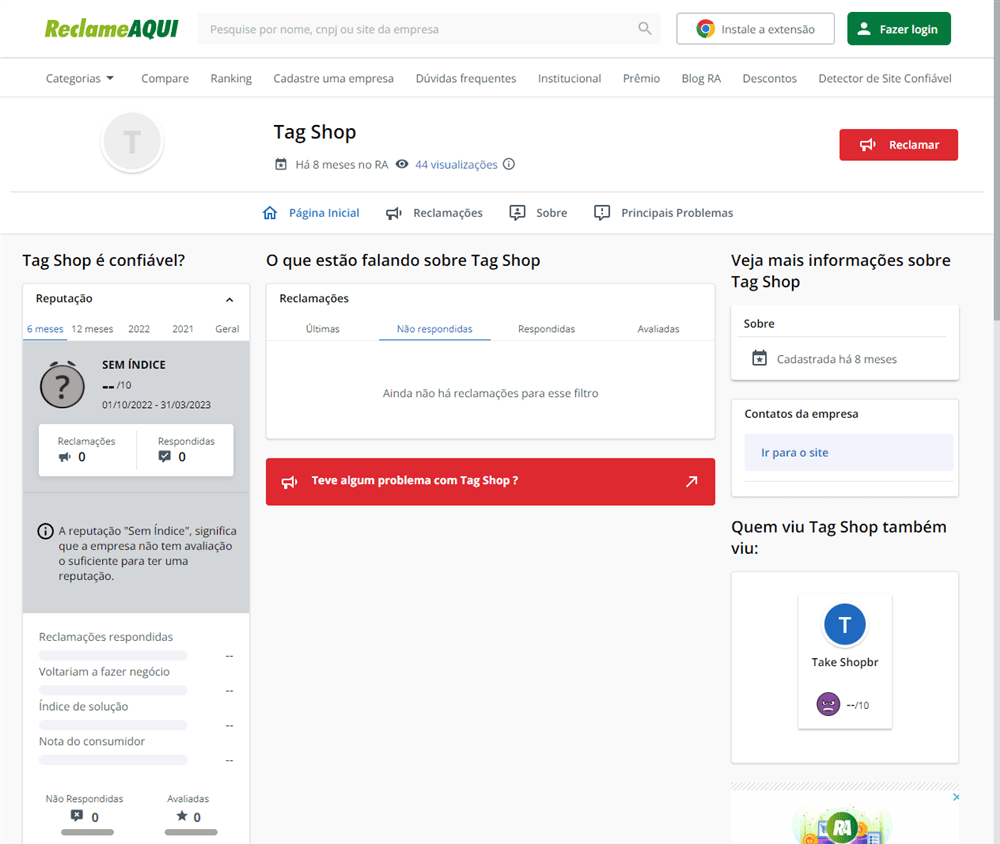Select the Geral reputation tab
This screenshot has height=844, width=1000.
[227, 329]
